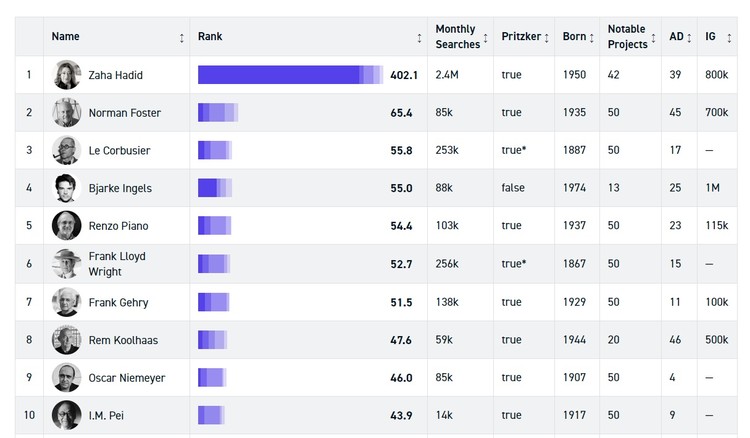Click the Rank column sort arrows
750x438 pixels.
coord(419,38)
